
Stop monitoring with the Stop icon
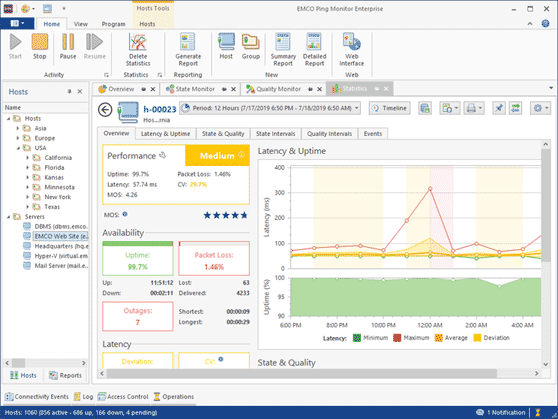pos(40,42)
